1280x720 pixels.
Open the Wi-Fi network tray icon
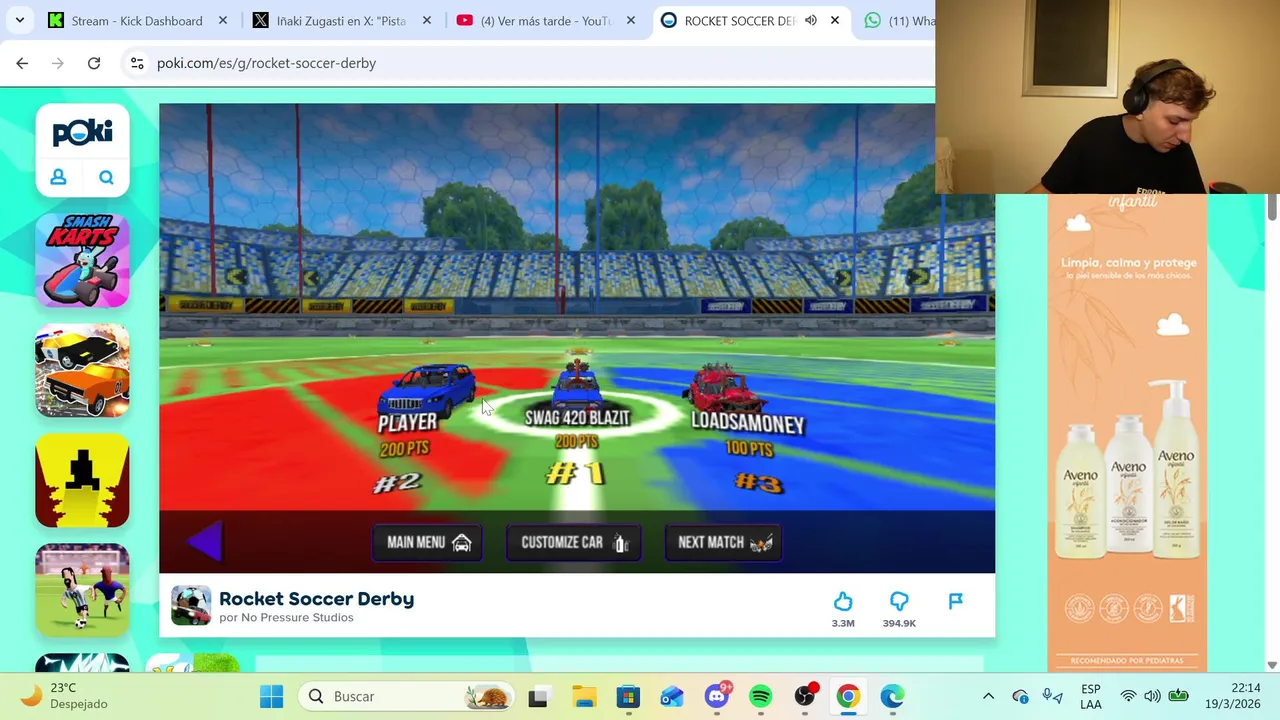tap(1128, 696)
